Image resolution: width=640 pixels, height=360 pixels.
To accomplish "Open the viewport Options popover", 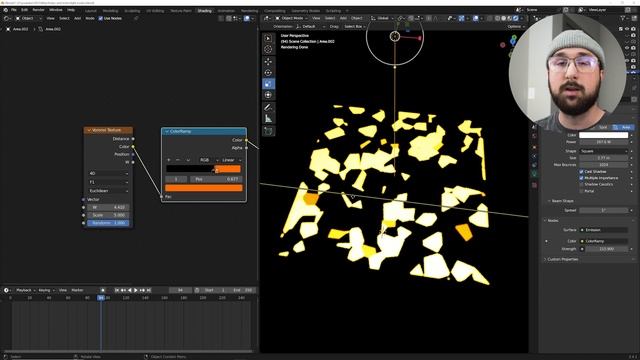I will click(x=515, y=27).
